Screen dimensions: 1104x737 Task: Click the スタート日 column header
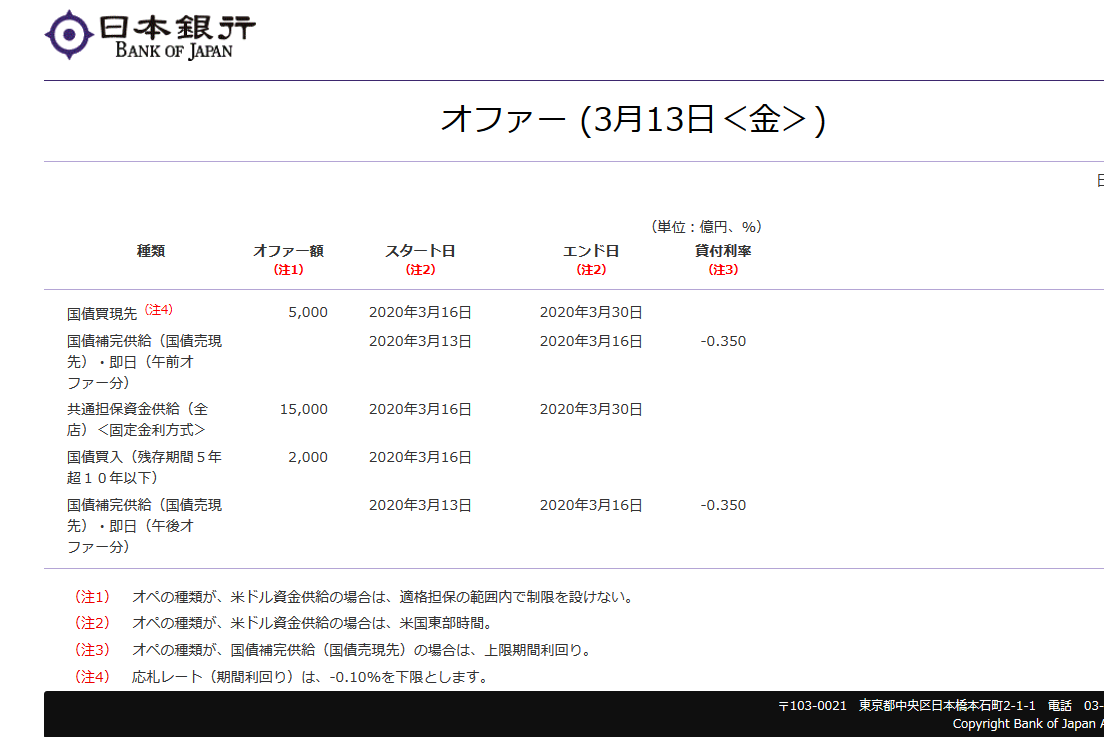(x=420, y=251)
